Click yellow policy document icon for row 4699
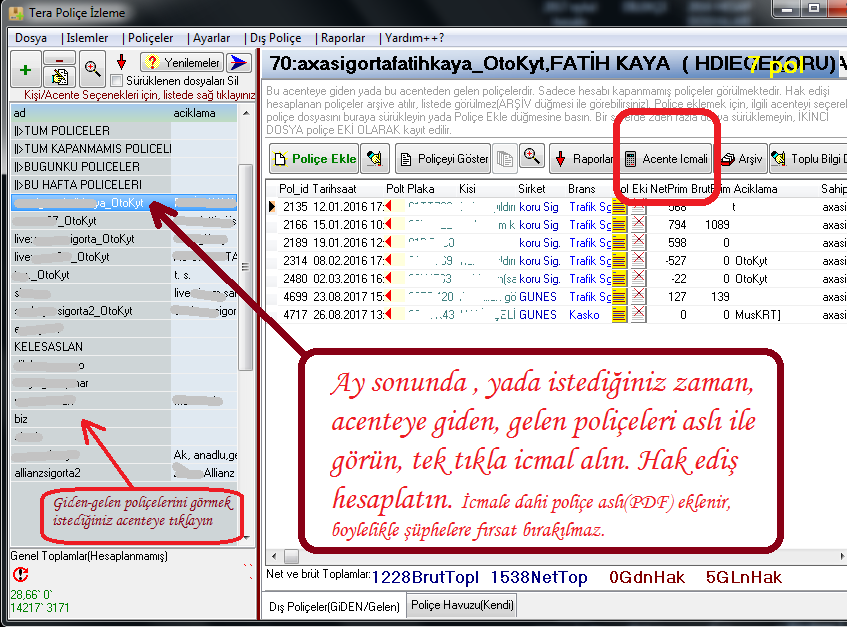This screenshot has width=847, height=627. coord(620,297)
